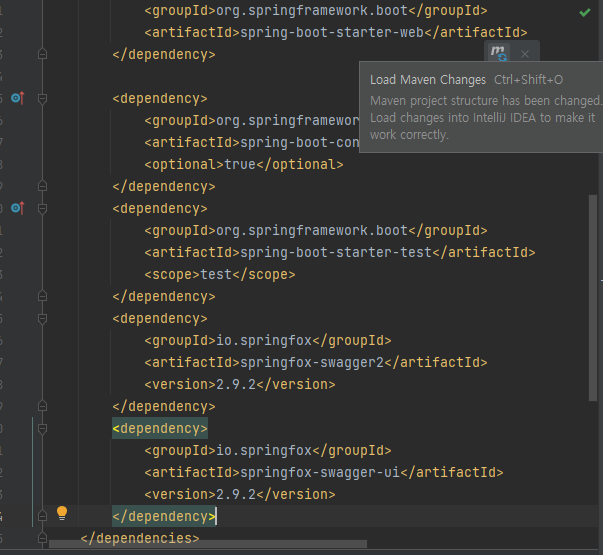Collapse the springfox-swagger2 dependency block
Screen dimensions: 603x555
[x=42, y=319]
